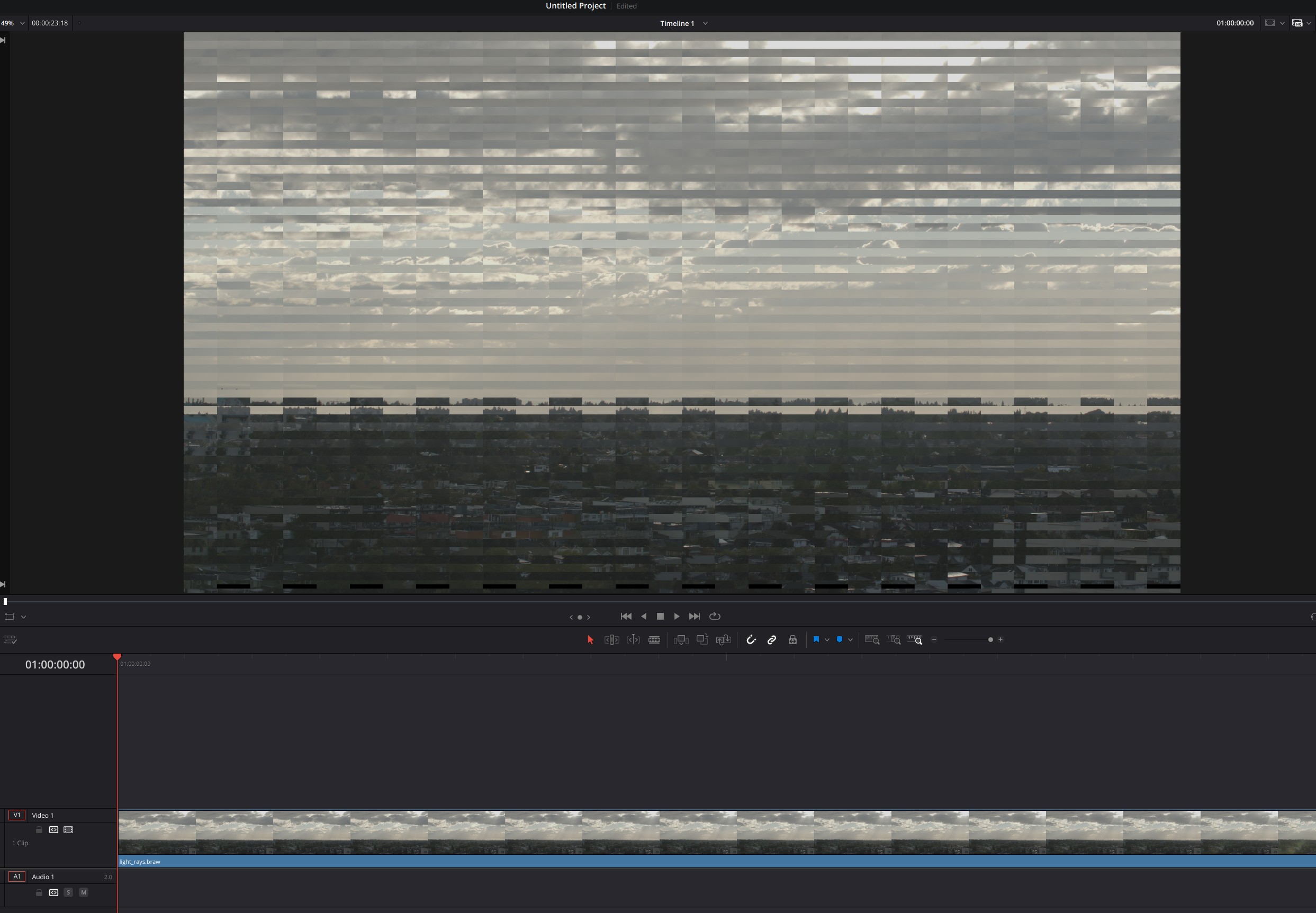Toggle linked selection chain icon

(772, 639)
